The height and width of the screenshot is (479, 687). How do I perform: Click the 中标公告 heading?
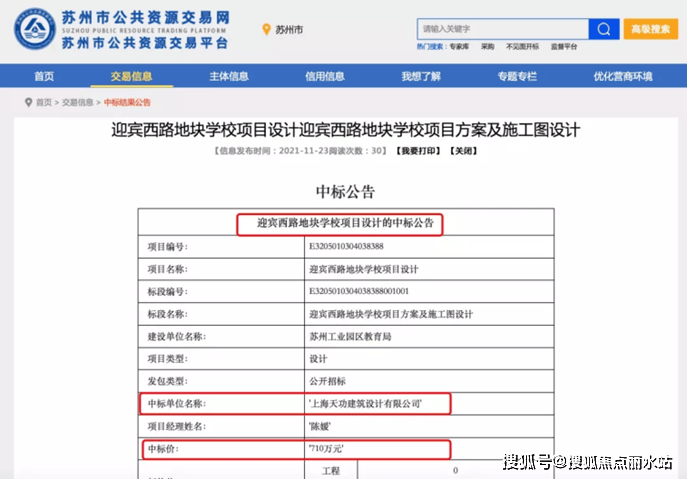pos(346,192)
